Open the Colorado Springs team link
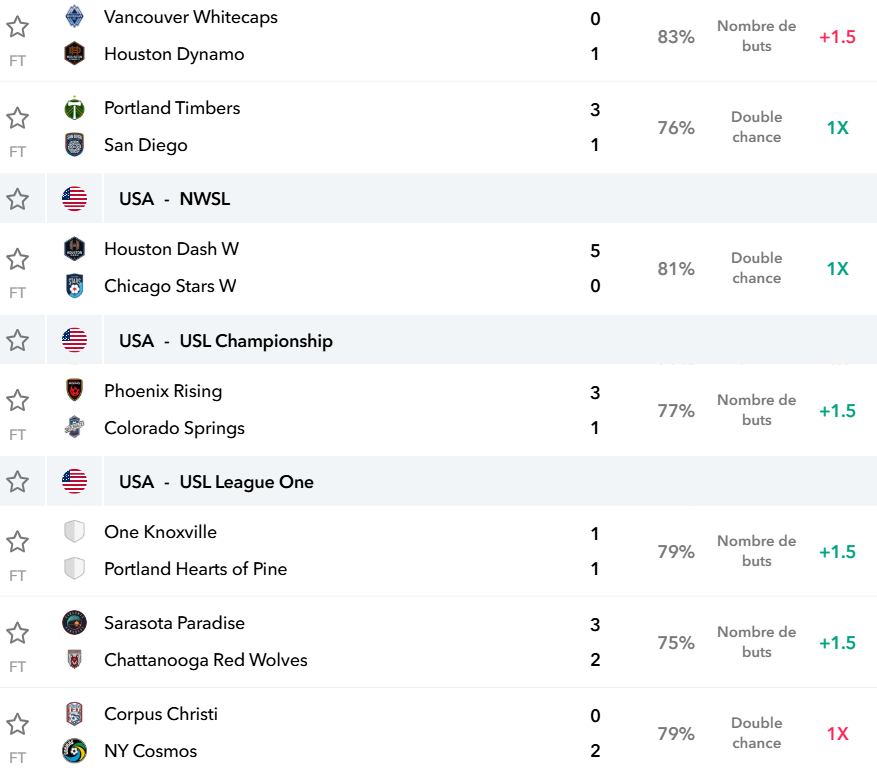The width and height of the screenshot is (877, 779). tap(175, 428)
